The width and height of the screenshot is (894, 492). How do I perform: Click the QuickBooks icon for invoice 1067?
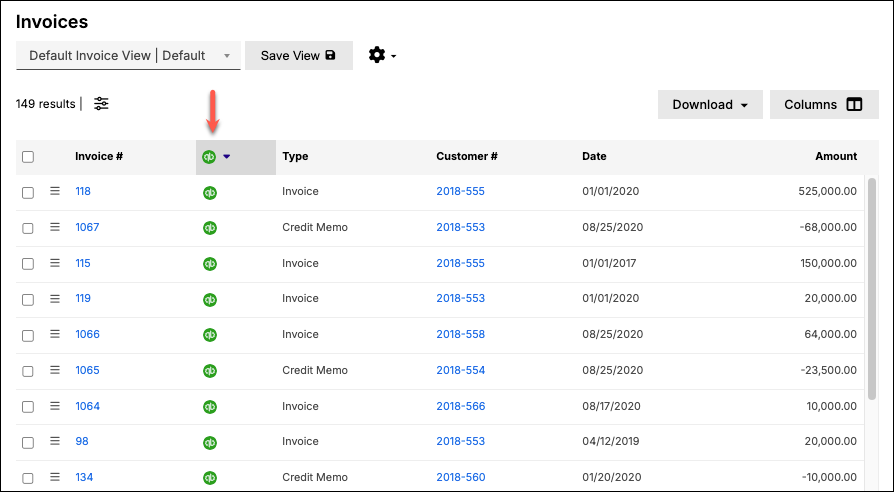click(210, 228)
